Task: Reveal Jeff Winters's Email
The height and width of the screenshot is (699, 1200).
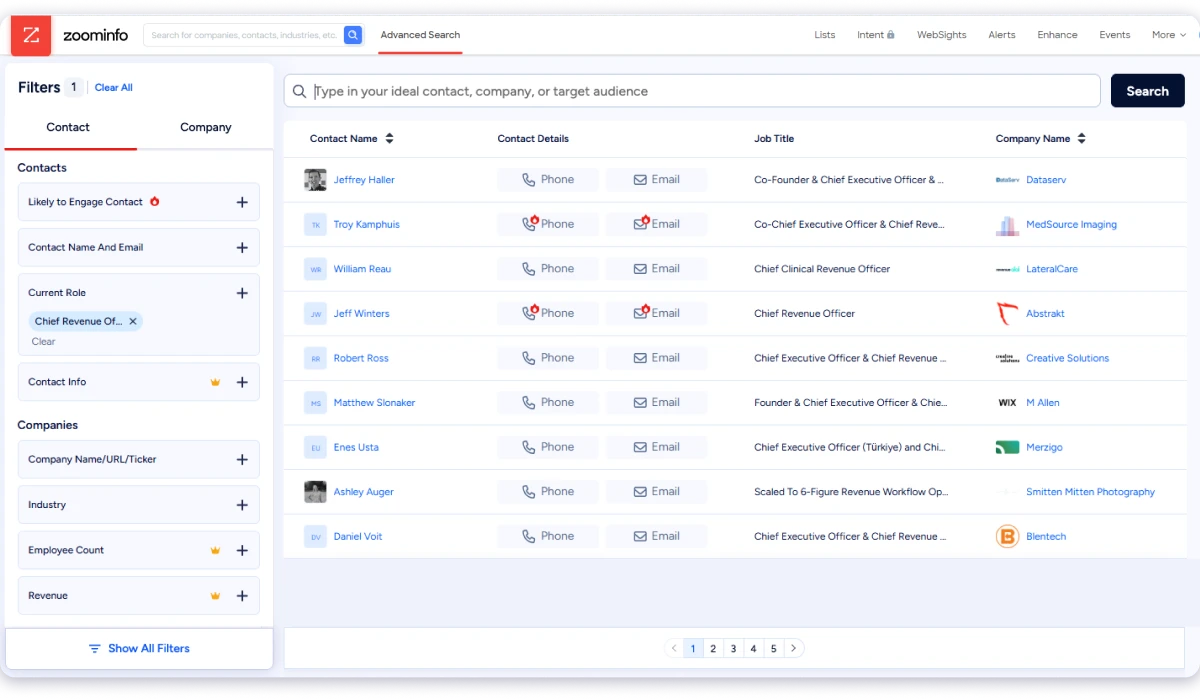Action: 657,314
